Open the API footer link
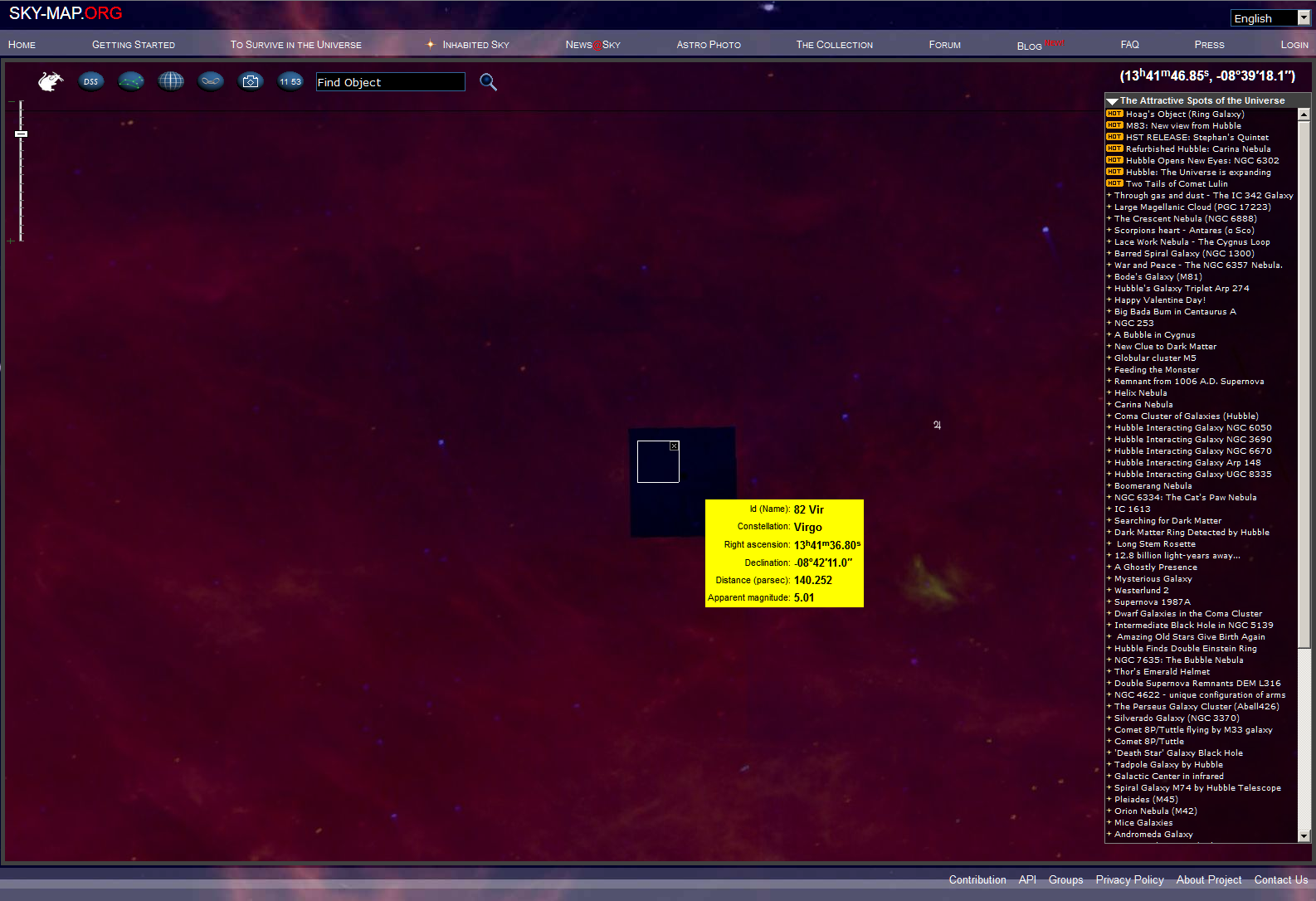This screenshot has width=1316, height=901. (1027, 880)
